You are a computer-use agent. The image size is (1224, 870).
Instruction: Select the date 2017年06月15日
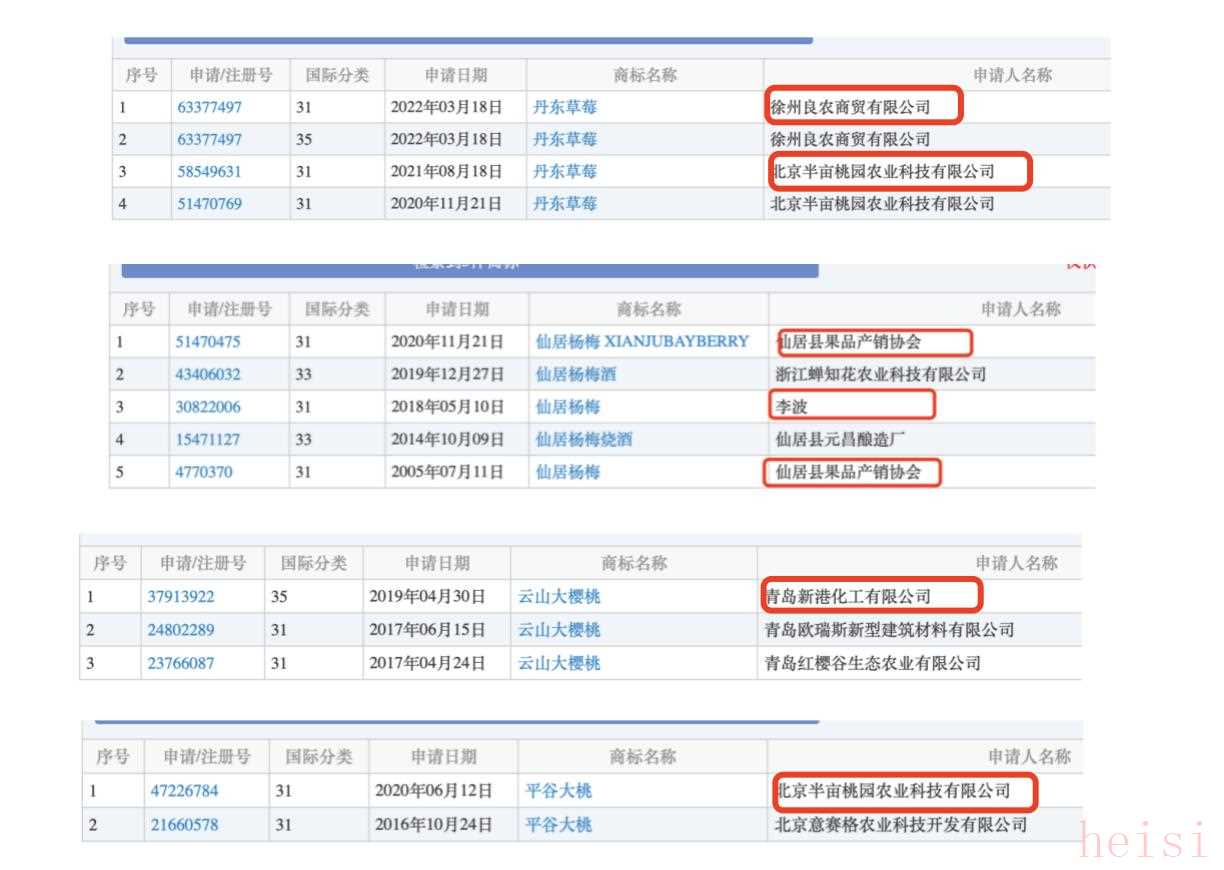tap(428, 630)
